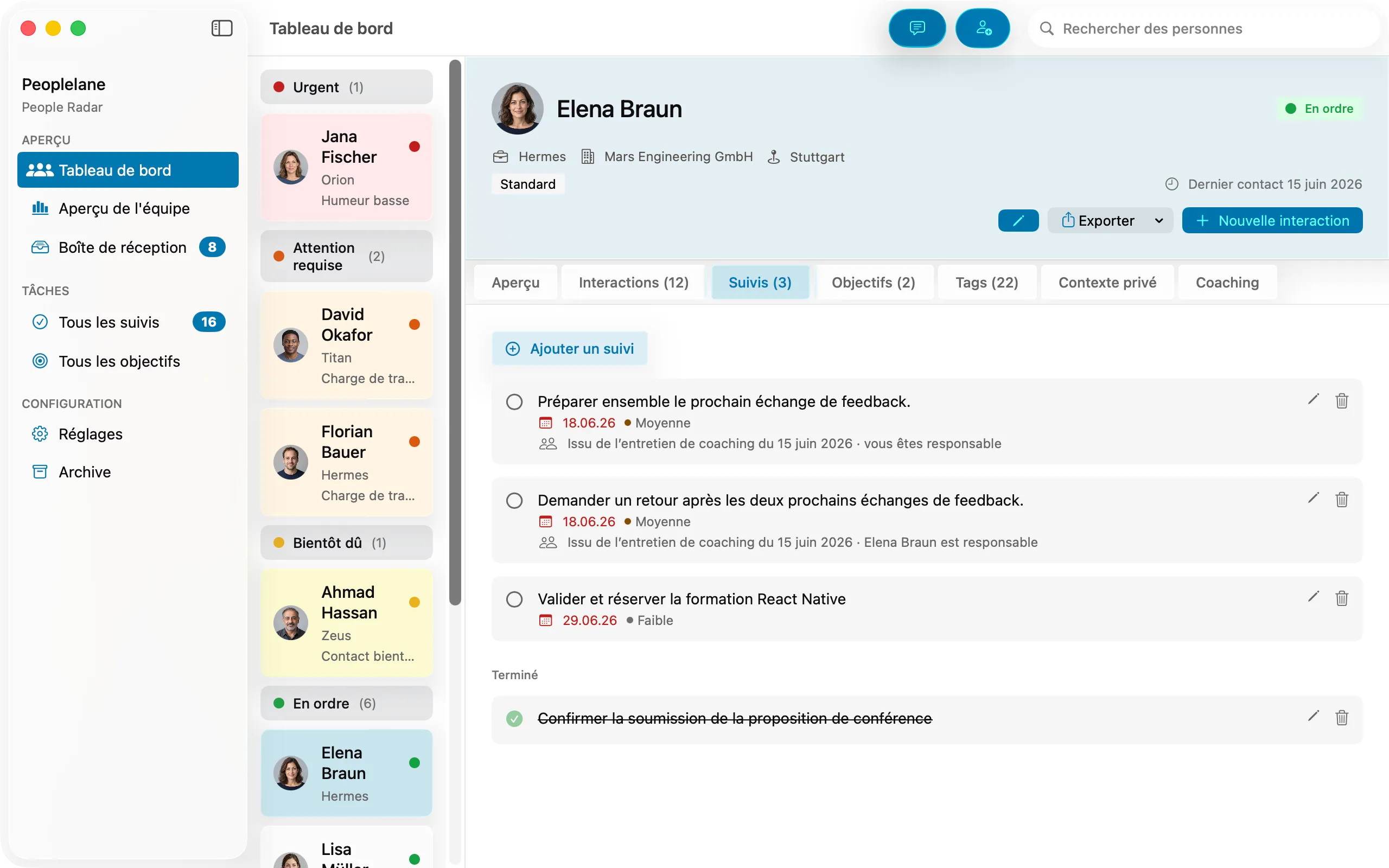Click 'Ajouter un suivi' button
This screenshot has width=1389, height=868.
pyautogui.click(x=569, y=348)
